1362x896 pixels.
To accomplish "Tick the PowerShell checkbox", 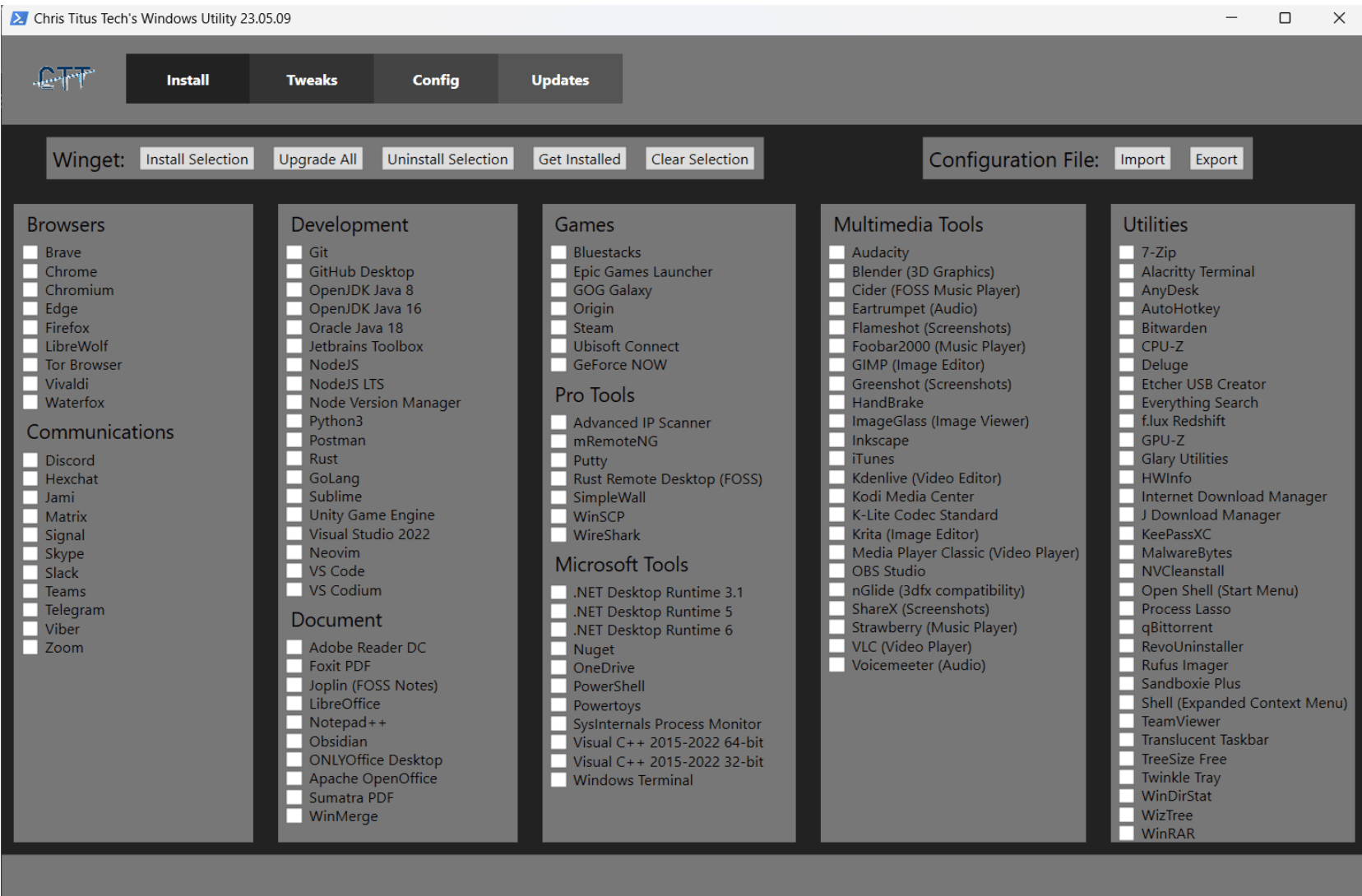I will tap(558, 686).
